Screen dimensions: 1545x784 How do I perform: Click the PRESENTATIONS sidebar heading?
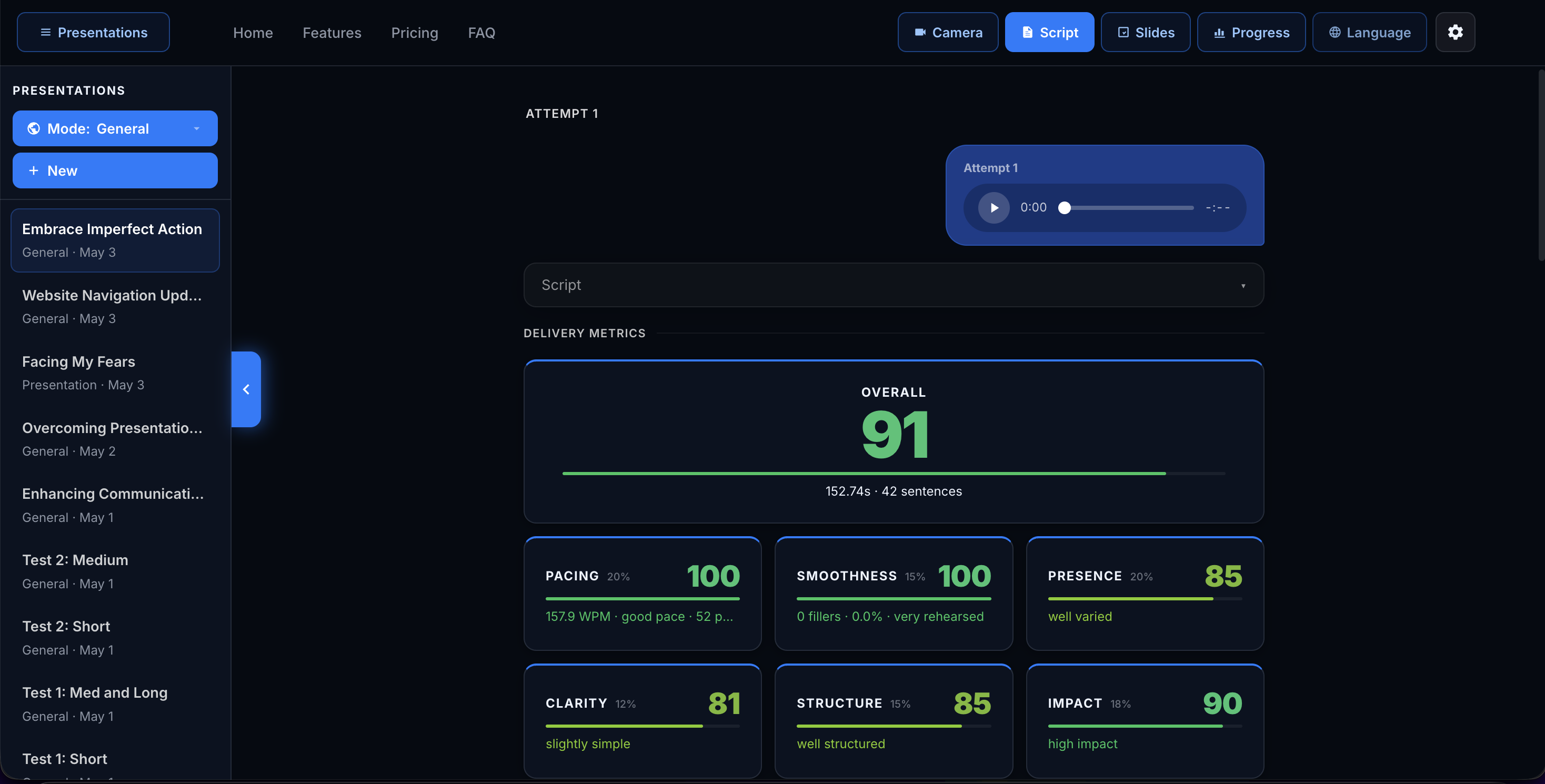coord(69,91)
